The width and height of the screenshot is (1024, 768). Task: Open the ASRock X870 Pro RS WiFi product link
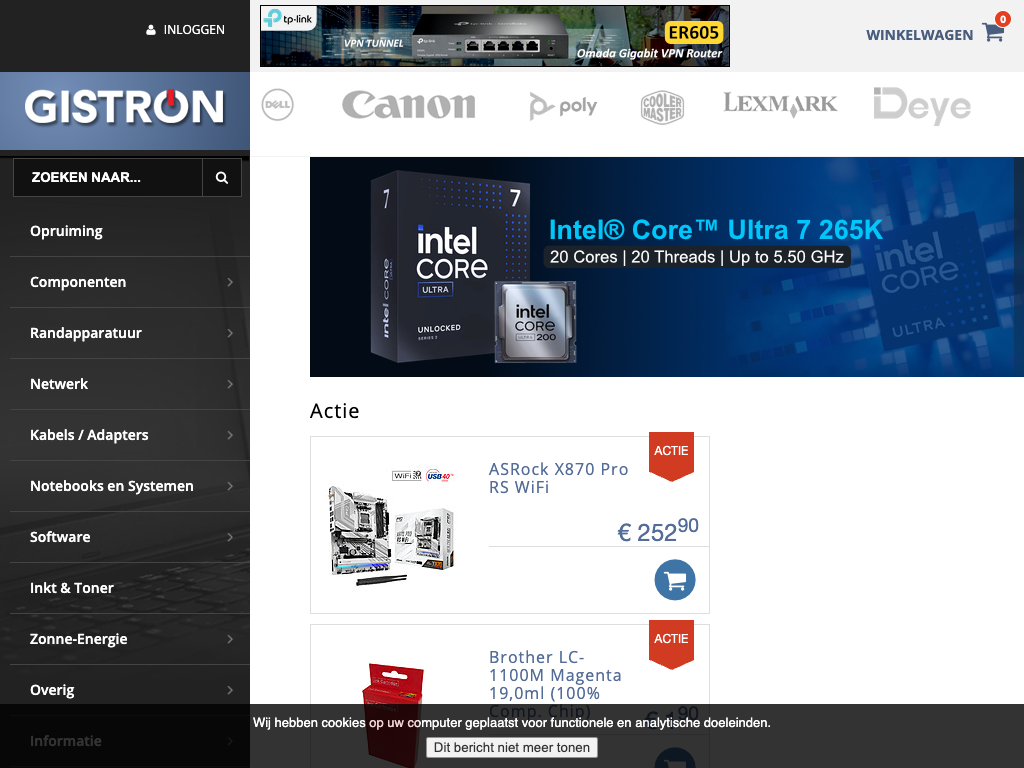pyautogui.click(x=558, y=478)
